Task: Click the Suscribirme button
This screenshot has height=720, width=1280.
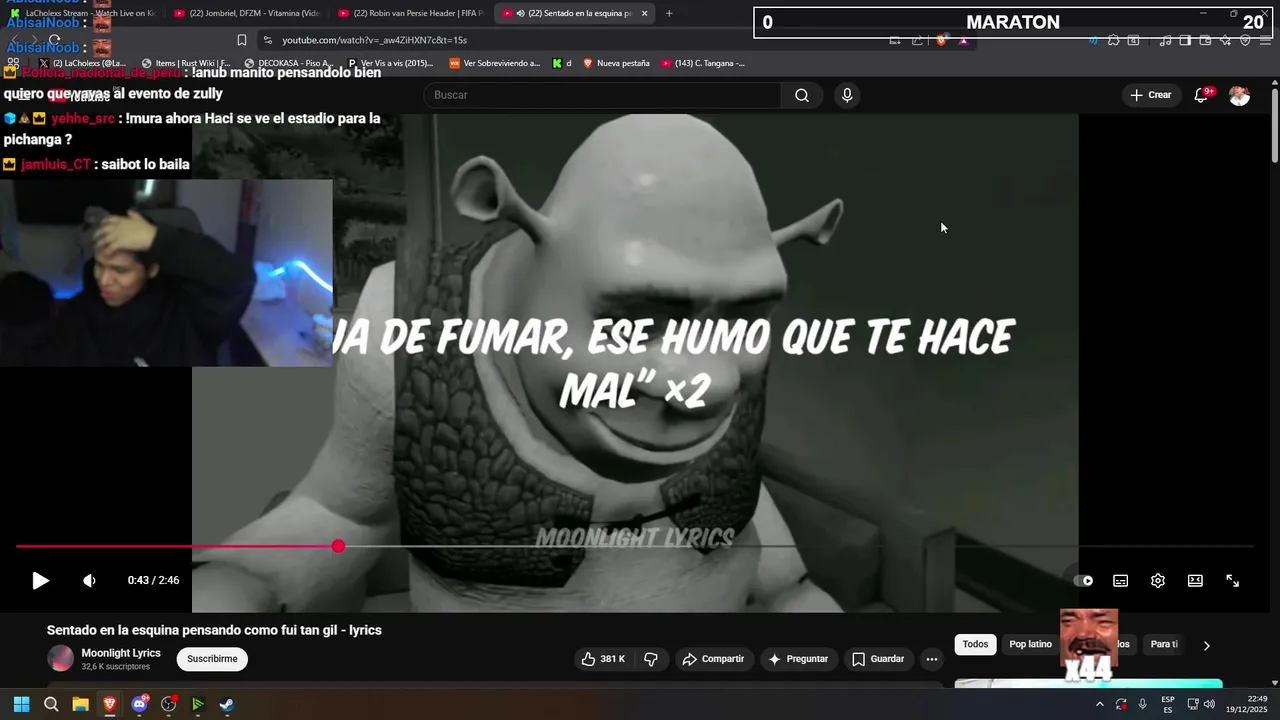Action: 212,659
